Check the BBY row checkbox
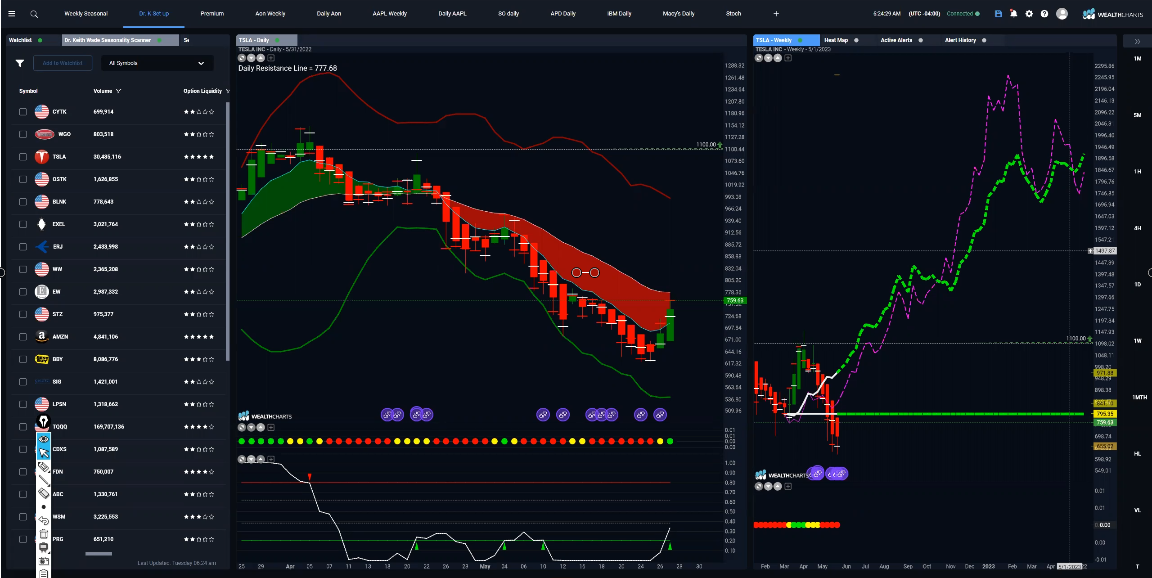The height and width of the screenshot is (578, 1152). 23,359
